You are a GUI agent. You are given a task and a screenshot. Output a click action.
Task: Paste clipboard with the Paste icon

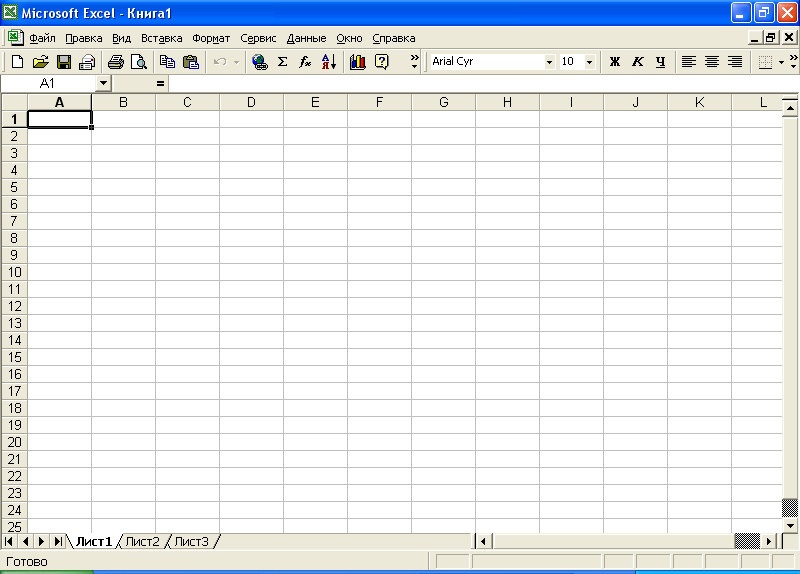[191, 62]
